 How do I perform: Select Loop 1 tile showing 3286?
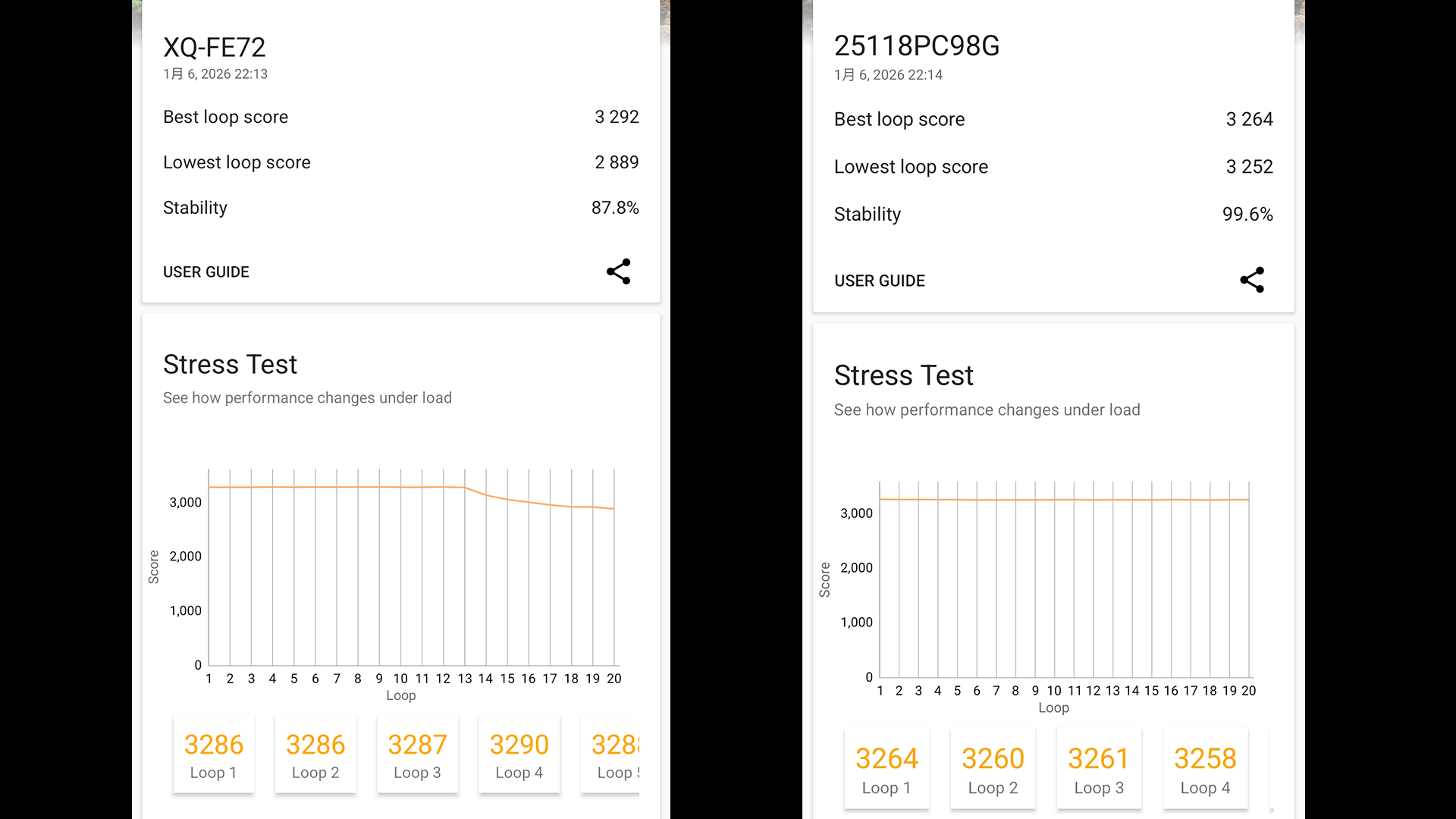click(214, 755)
